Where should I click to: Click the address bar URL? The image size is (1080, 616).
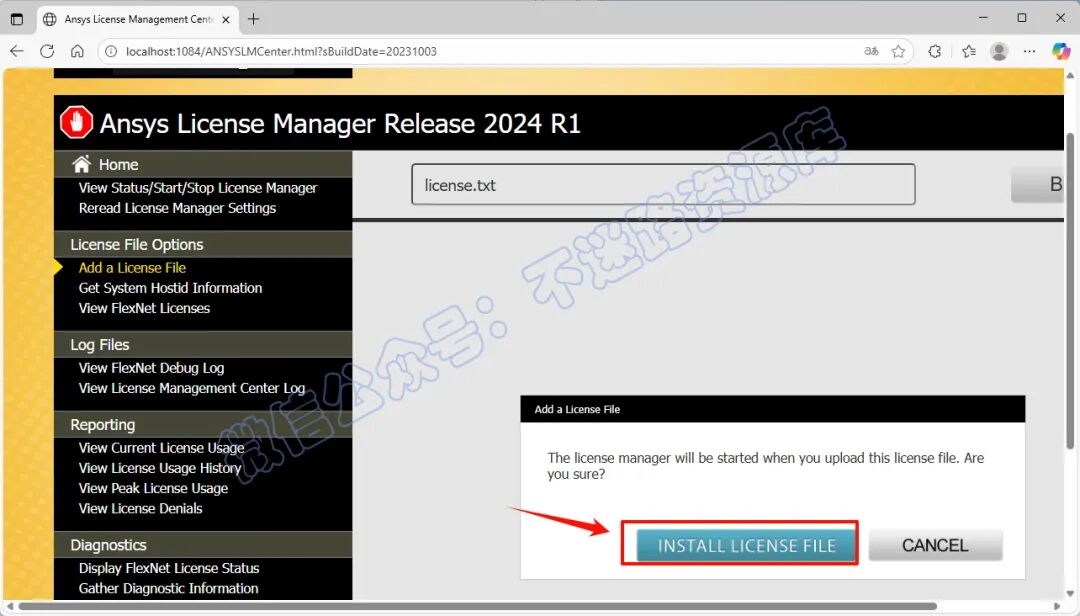coord(281,52)
